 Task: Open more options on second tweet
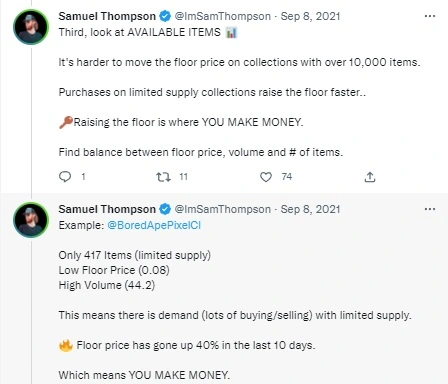tap(430, 209)
